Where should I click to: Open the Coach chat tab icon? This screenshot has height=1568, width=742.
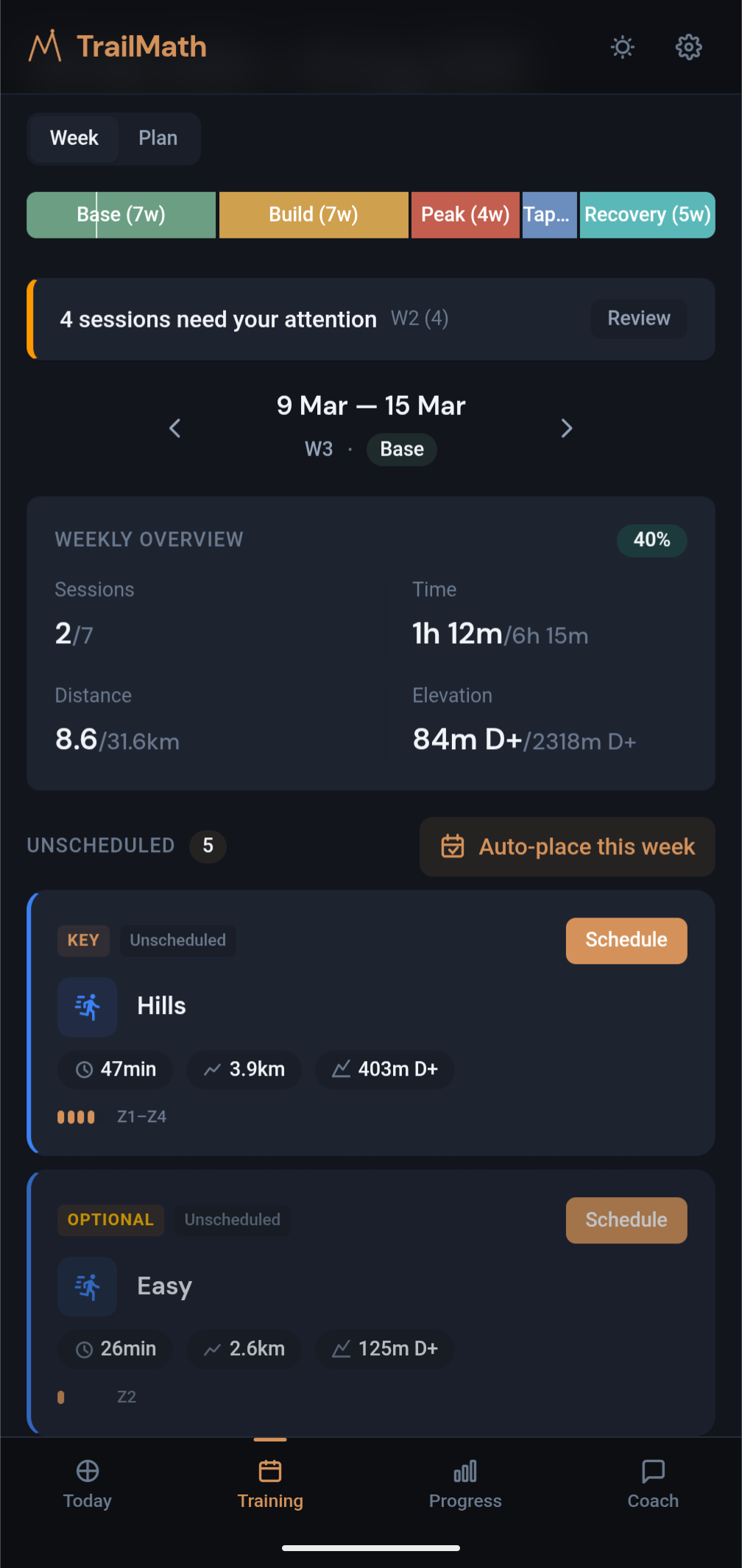(x=653, y=1472)
